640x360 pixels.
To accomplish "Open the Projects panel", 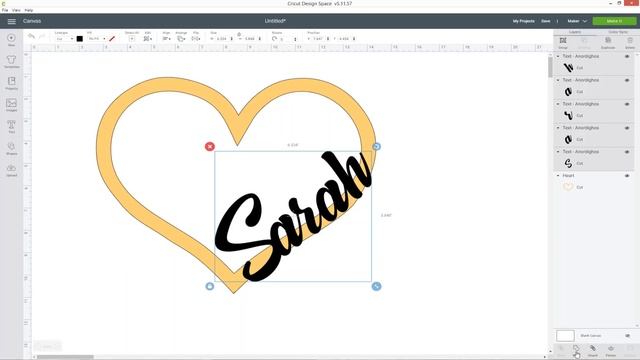I will [x=11, y=83].
